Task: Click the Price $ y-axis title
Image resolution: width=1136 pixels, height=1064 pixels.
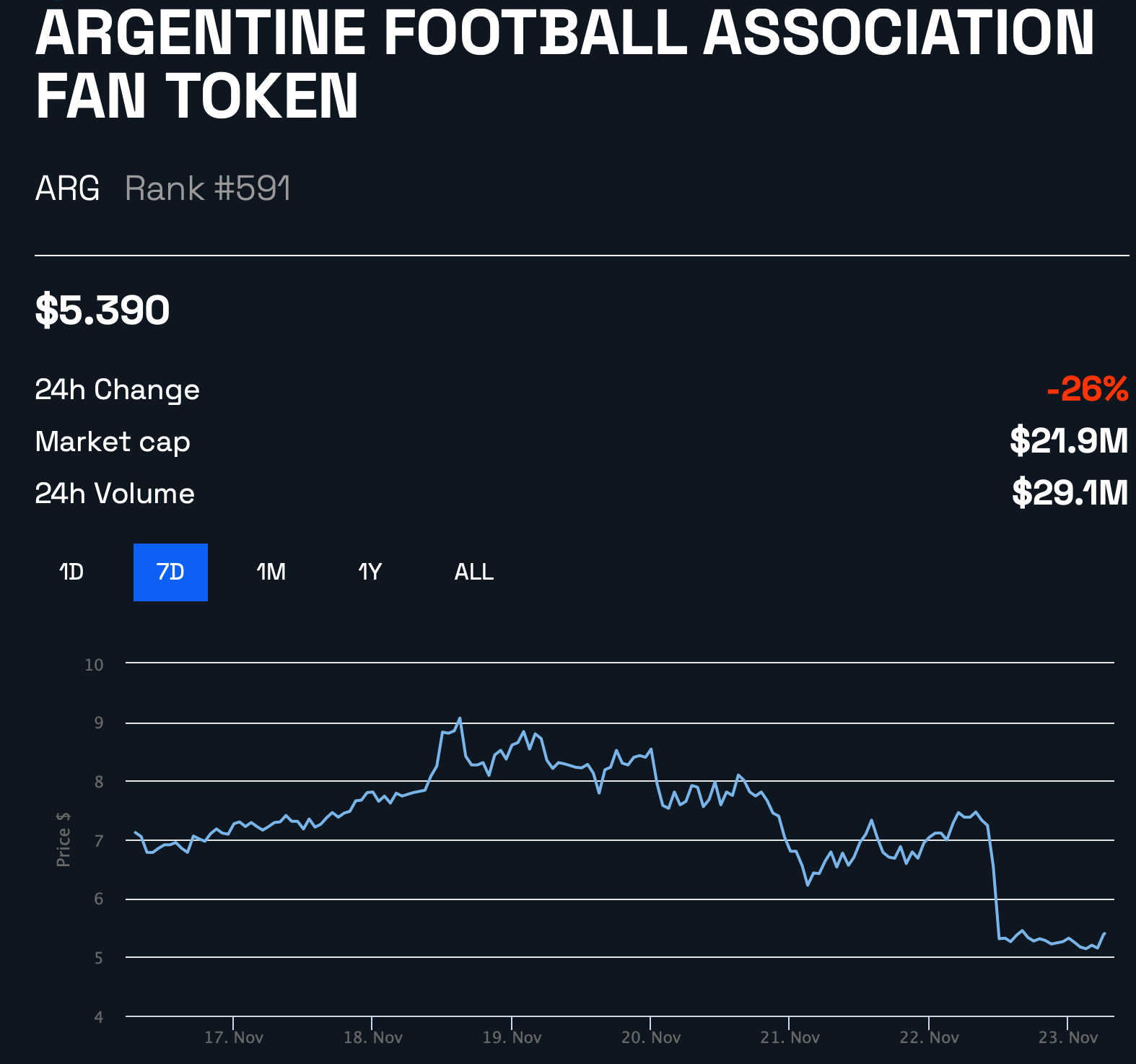Action: (64, 839)
